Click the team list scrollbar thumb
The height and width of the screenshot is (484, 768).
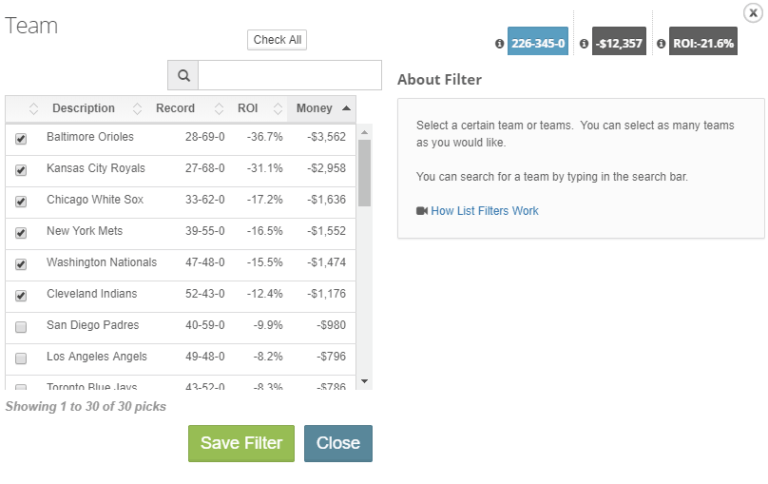[364, 173]
